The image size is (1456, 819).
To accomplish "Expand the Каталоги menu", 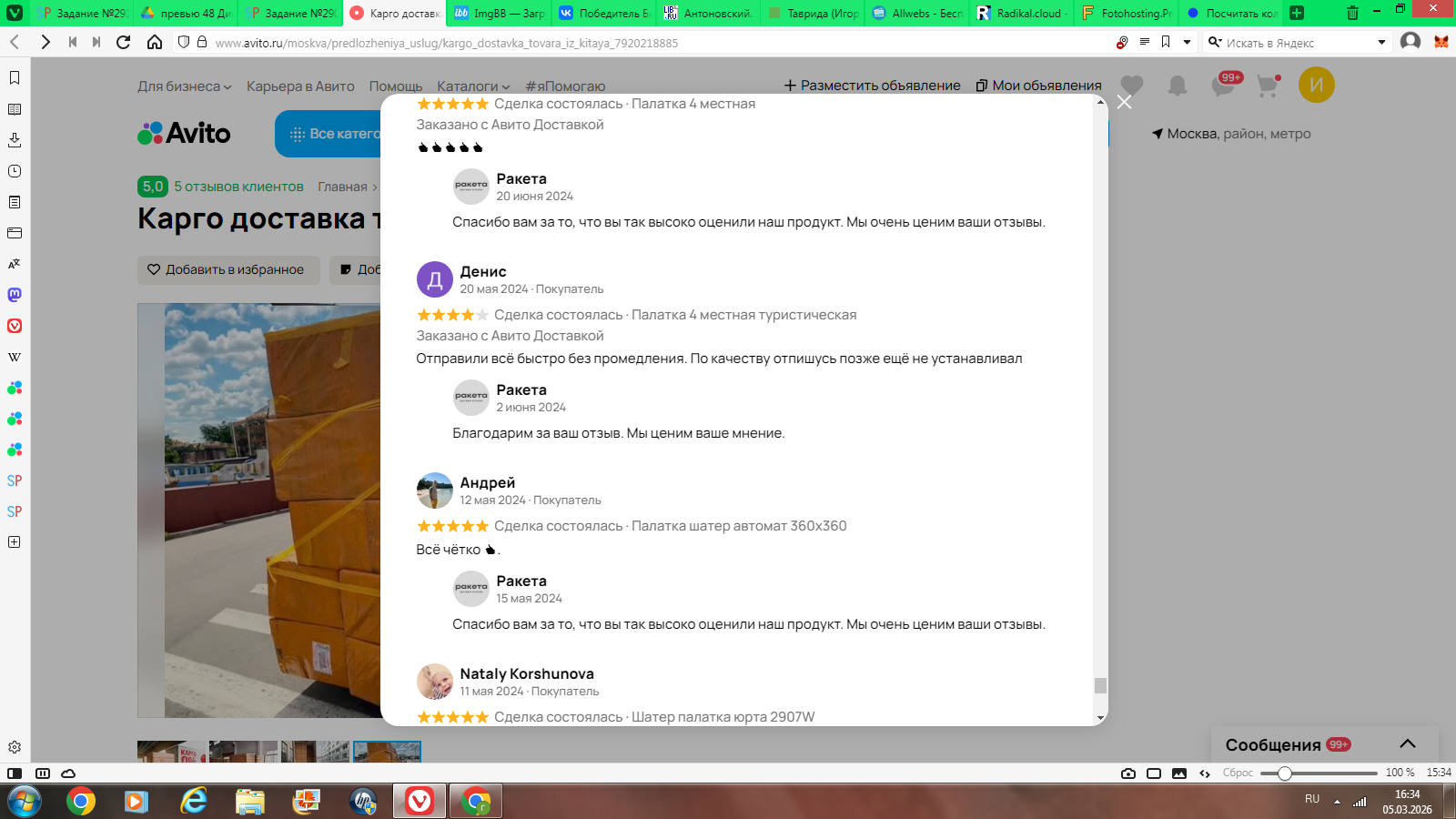I will point(473,86).
